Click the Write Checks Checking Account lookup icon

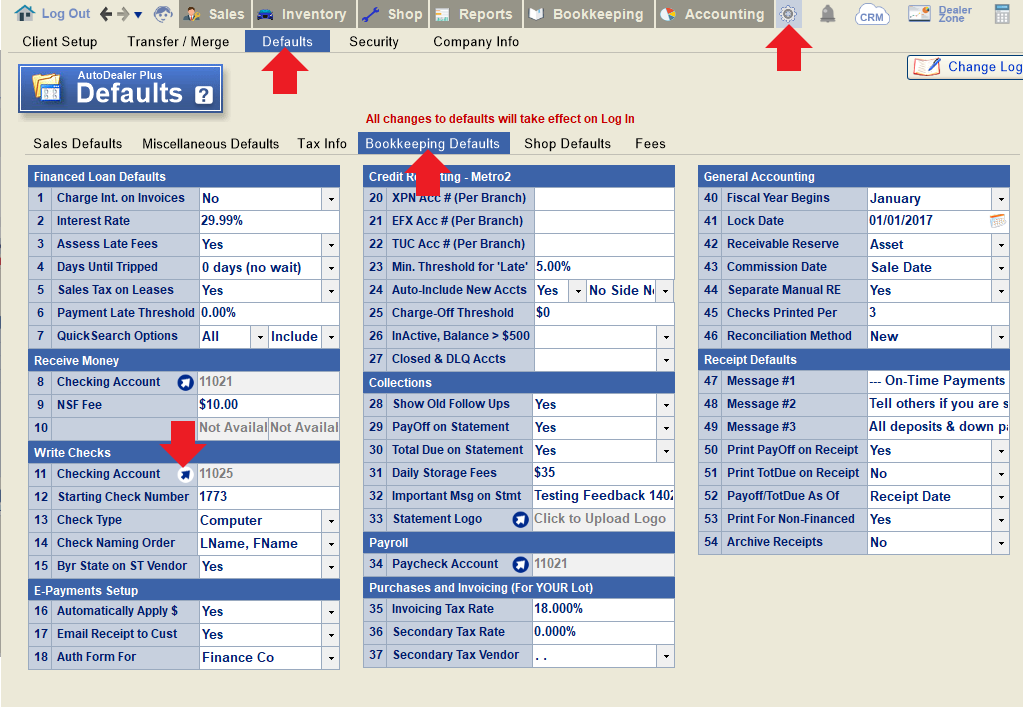(x=185, y=474)
